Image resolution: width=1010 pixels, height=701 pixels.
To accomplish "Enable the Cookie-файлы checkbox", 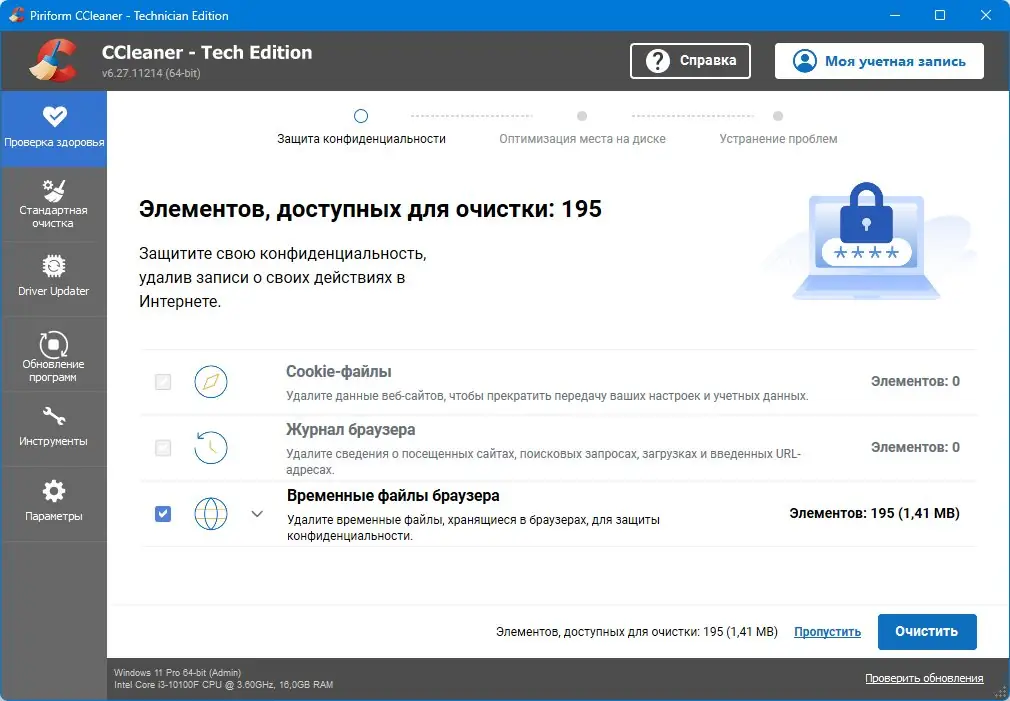I will pyautogui.click(x=162, y=381).
